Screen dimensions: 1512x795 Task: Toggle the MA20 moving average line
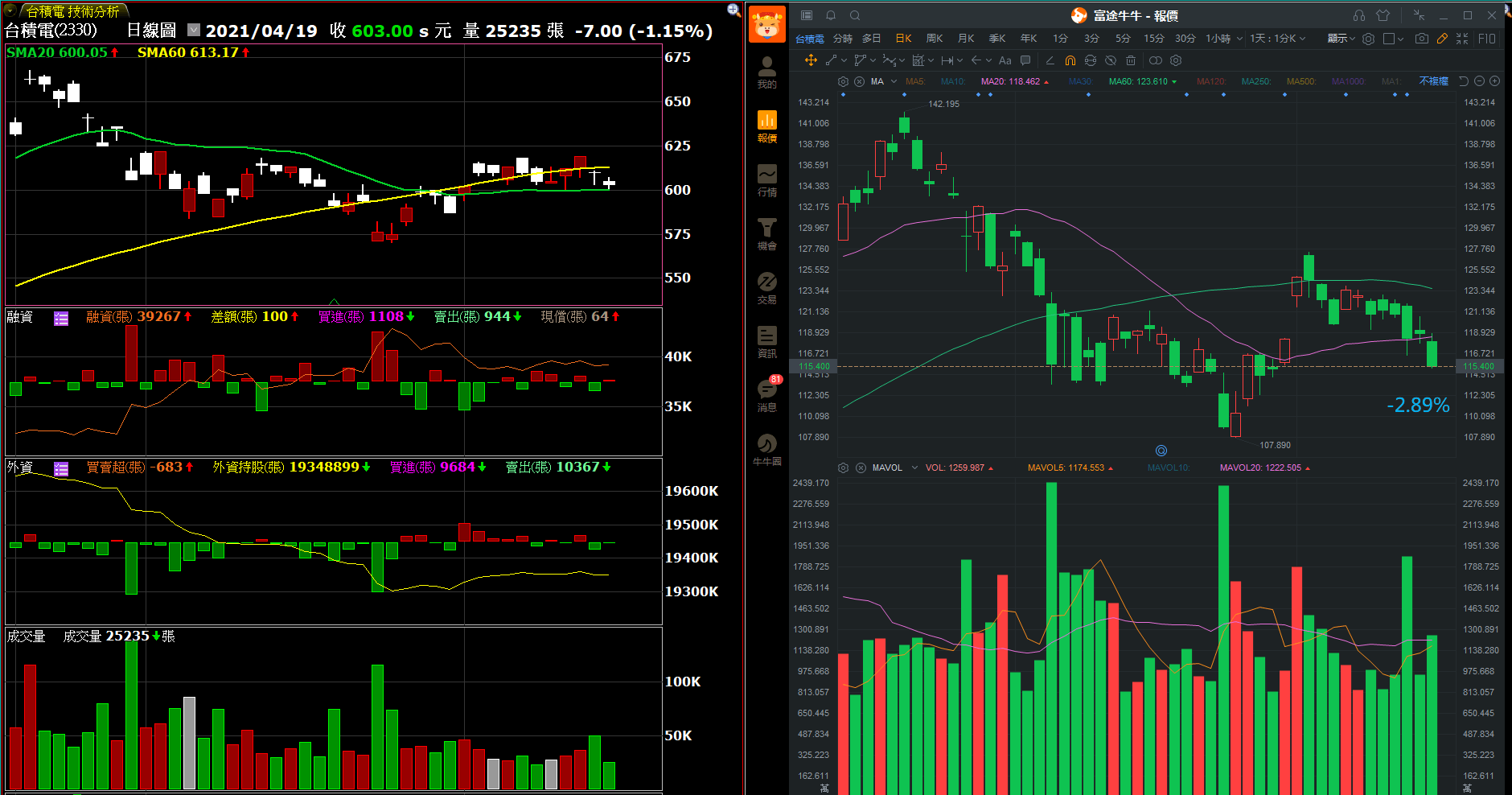(1010, 81)
